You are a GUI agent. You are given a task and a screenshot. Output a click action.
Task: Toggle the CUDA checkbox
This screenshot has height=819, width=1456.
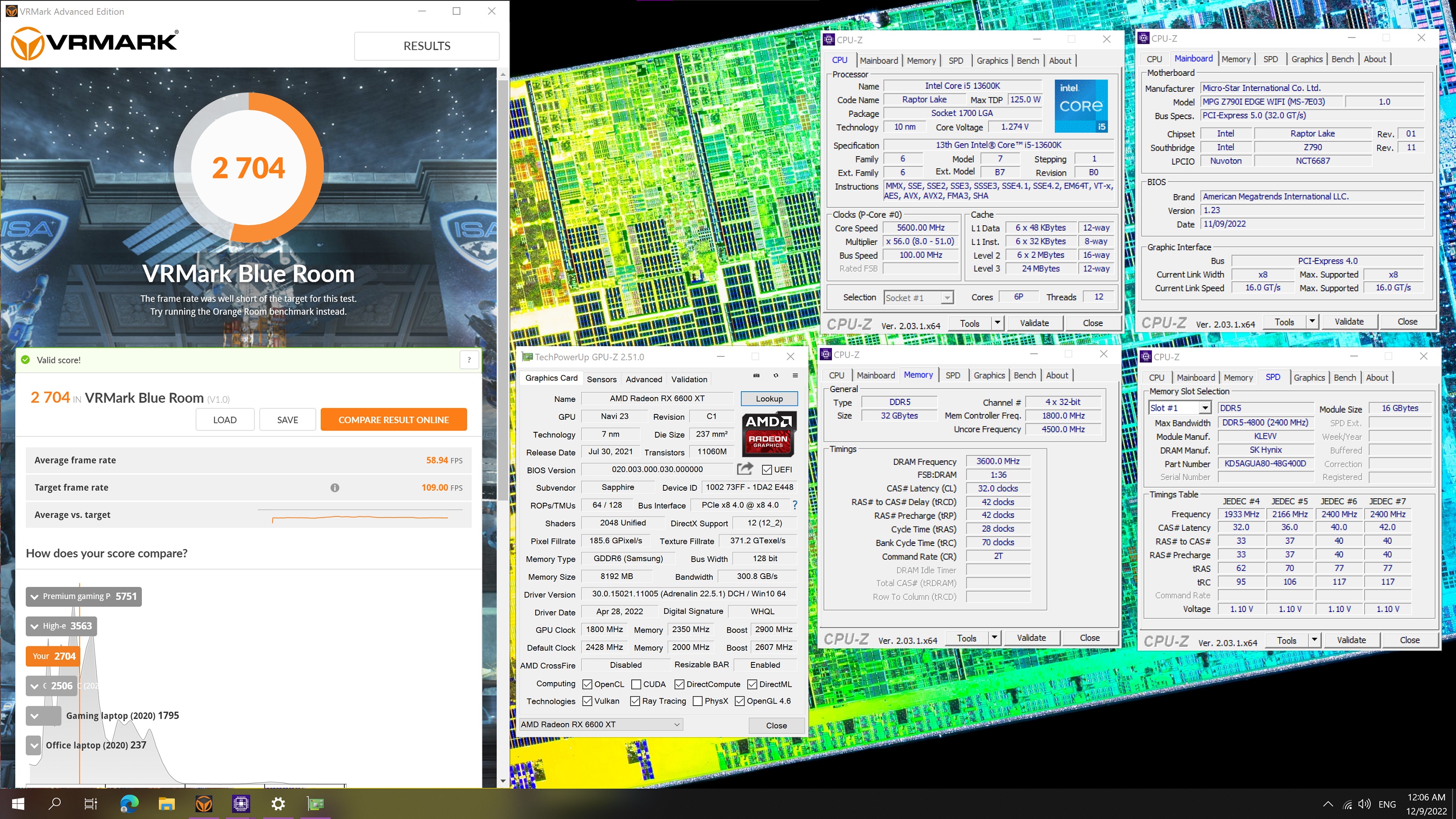click(x=636, y=684)
